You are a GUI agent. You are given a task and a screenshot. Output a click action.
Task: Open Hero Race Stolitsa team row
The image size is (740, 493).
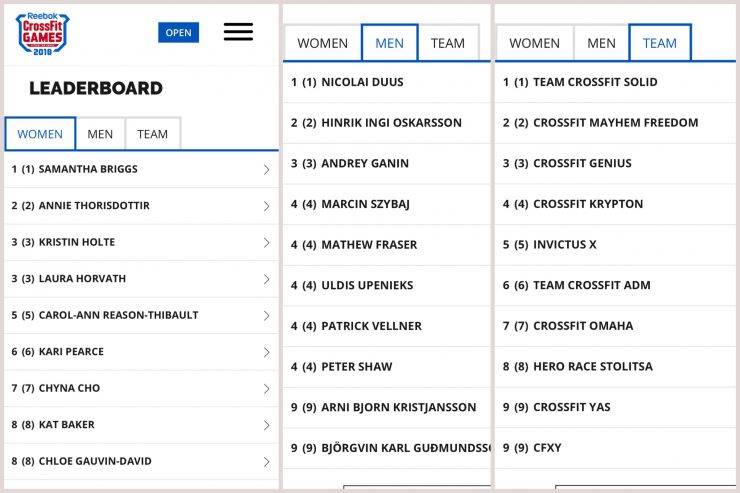coord(615,367)
